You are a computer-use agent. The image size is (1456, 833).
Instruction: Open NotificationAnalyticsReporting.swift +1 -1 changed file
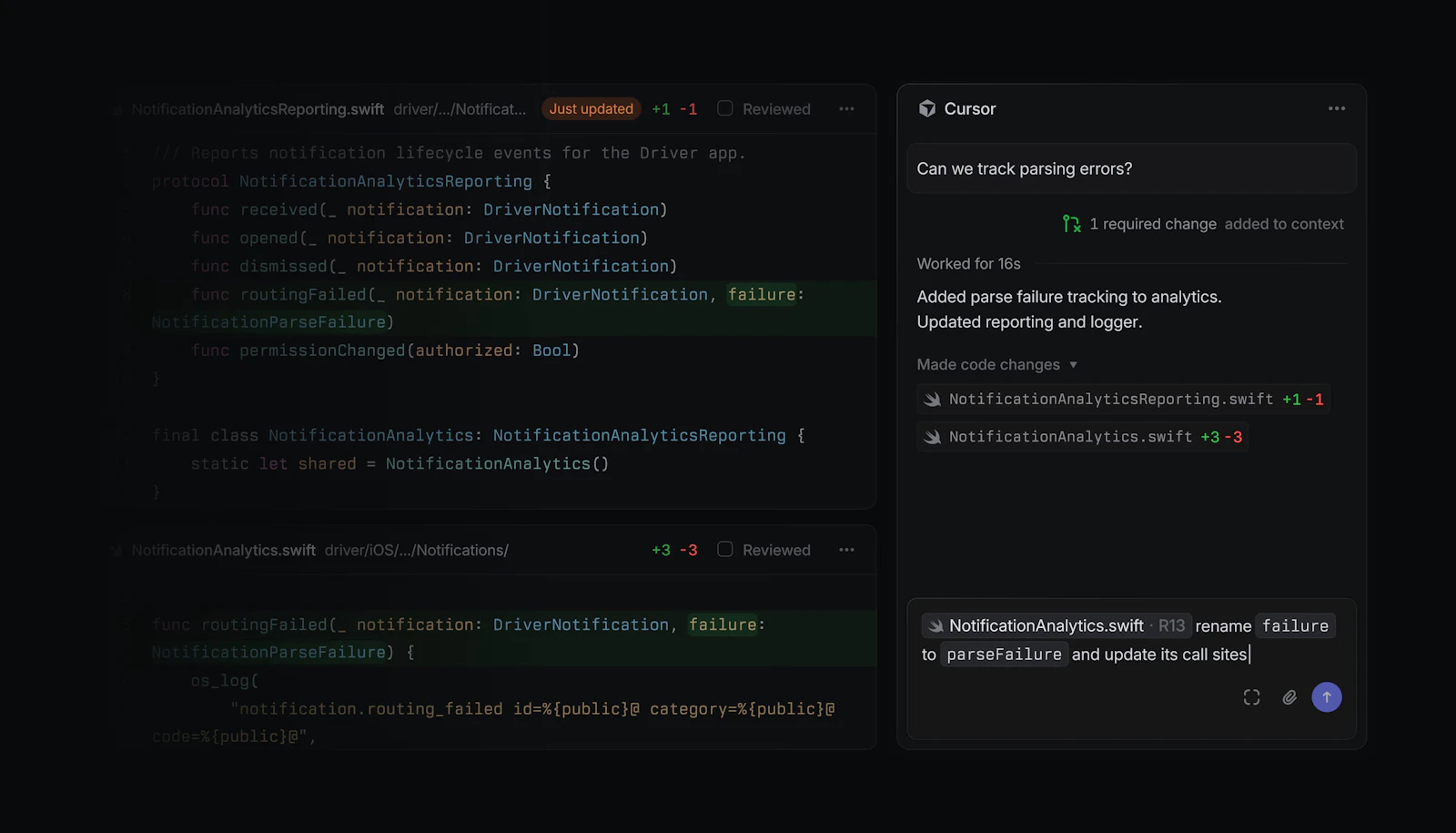click(1123, 400)
